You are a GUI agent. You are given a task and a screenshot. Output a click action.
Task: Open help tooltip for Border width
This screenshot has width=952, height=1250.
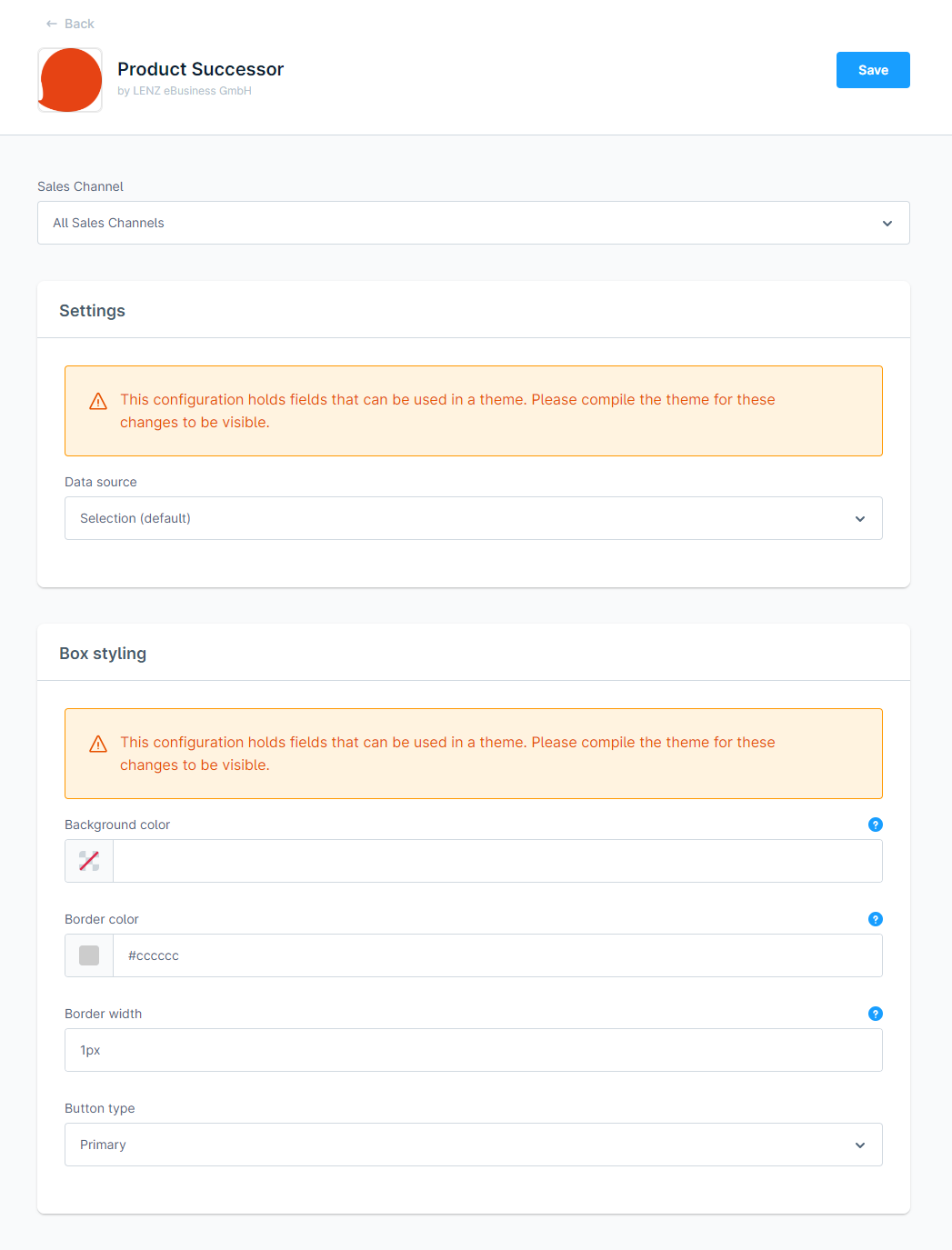(x=876, y=1014)
